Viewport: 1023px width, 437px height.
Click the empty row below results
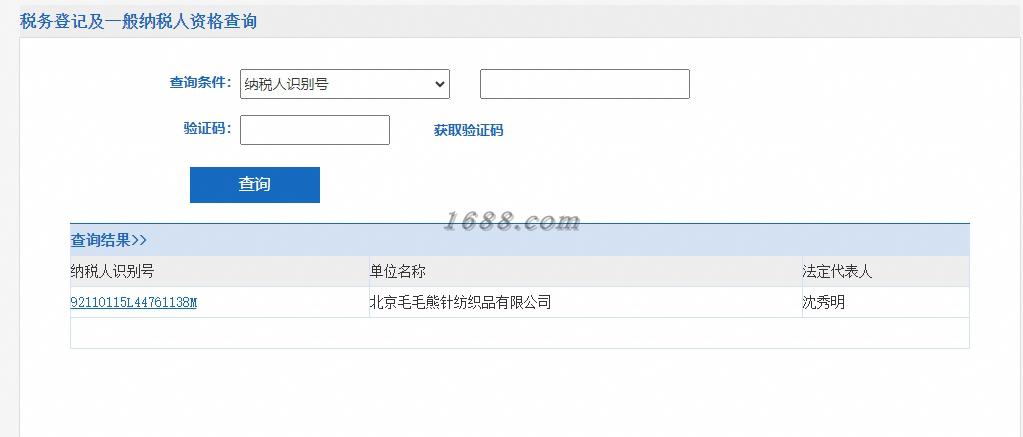click(519, 333)
